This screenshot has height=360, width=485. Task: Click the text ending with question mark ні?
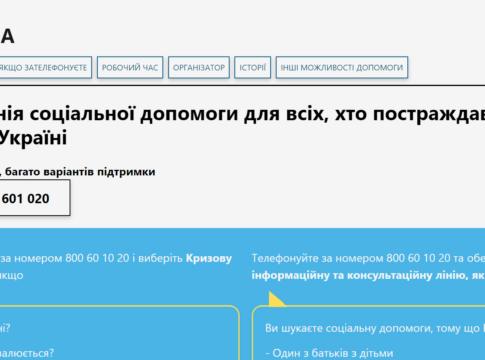tap(5, 328)
